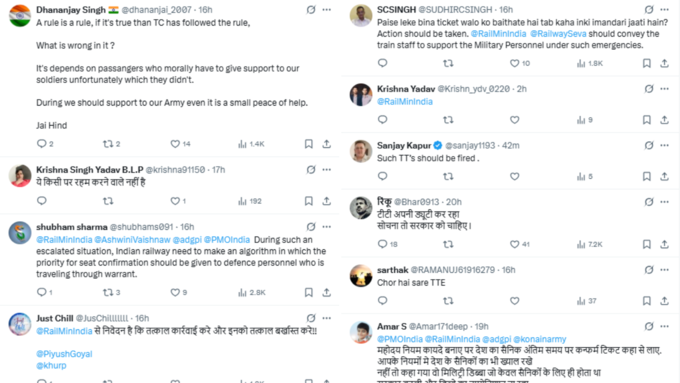The height and width of the screenshot is (383, 680).
Task: Open @AshwiniVaishnaw mention link
Action: pyautogui.click(x=132, y=240)
